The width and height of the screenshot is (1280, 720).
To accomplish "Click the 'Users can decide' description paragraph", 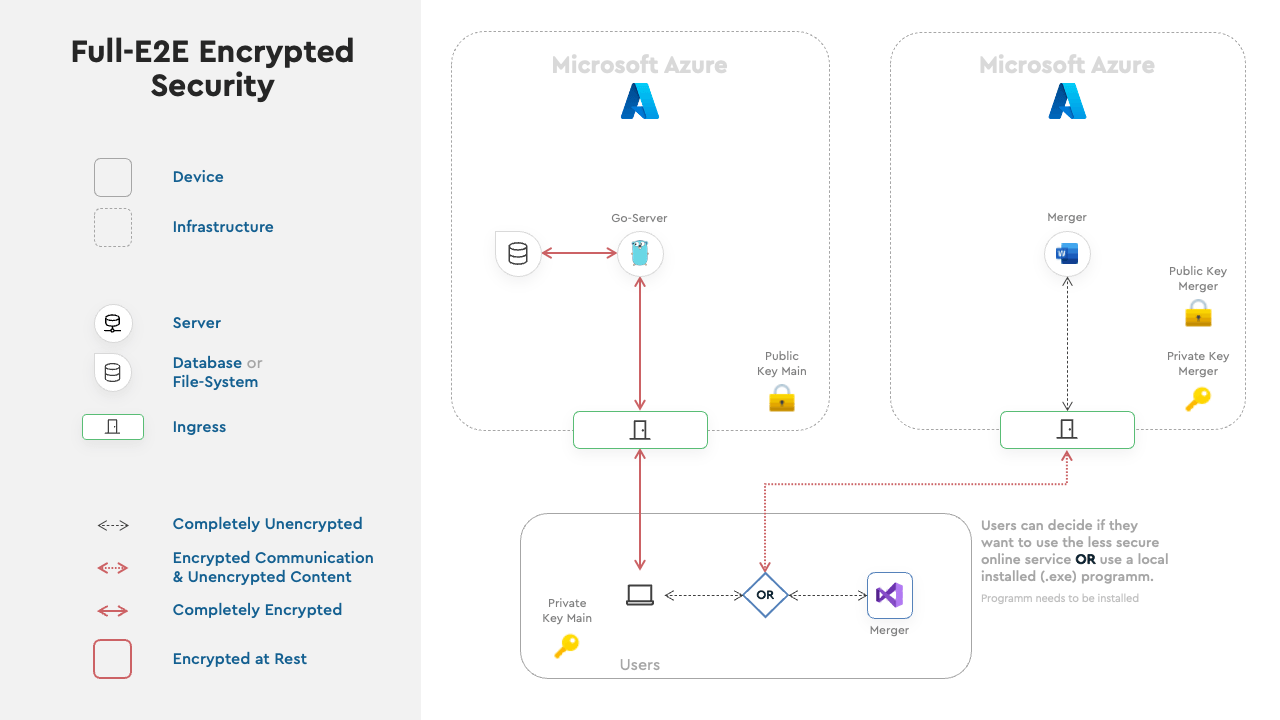I will (1075, 551).
